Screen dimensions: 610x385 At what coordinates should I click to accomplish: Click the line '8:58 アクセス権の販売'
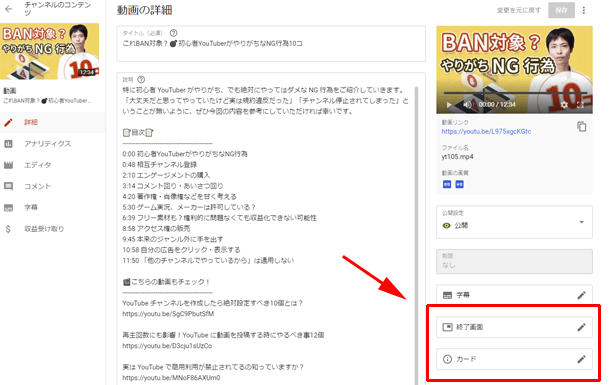click(156, 228)
